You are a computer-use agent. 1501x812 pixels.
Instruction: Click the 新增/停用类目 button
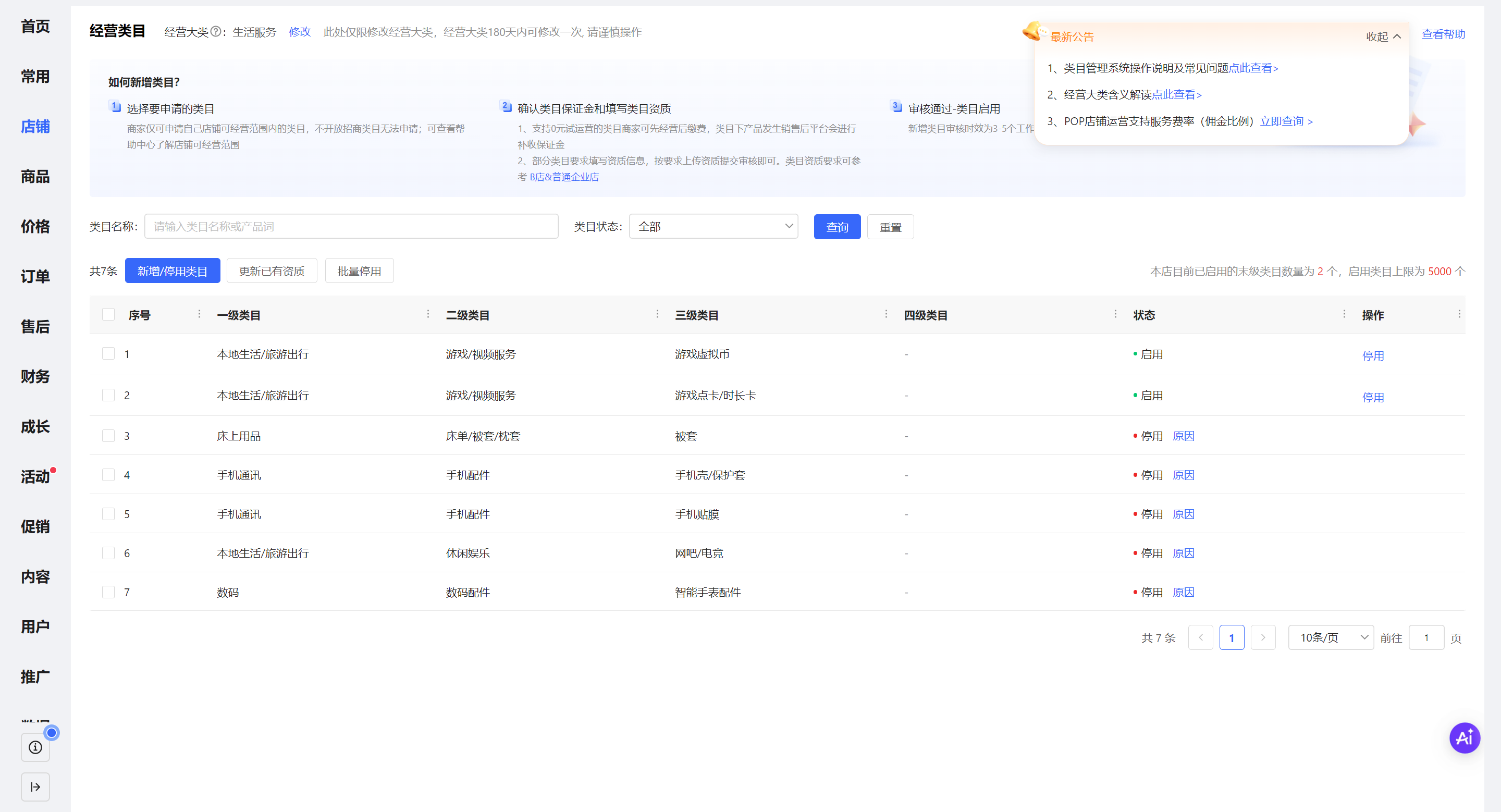pos(173,271)
